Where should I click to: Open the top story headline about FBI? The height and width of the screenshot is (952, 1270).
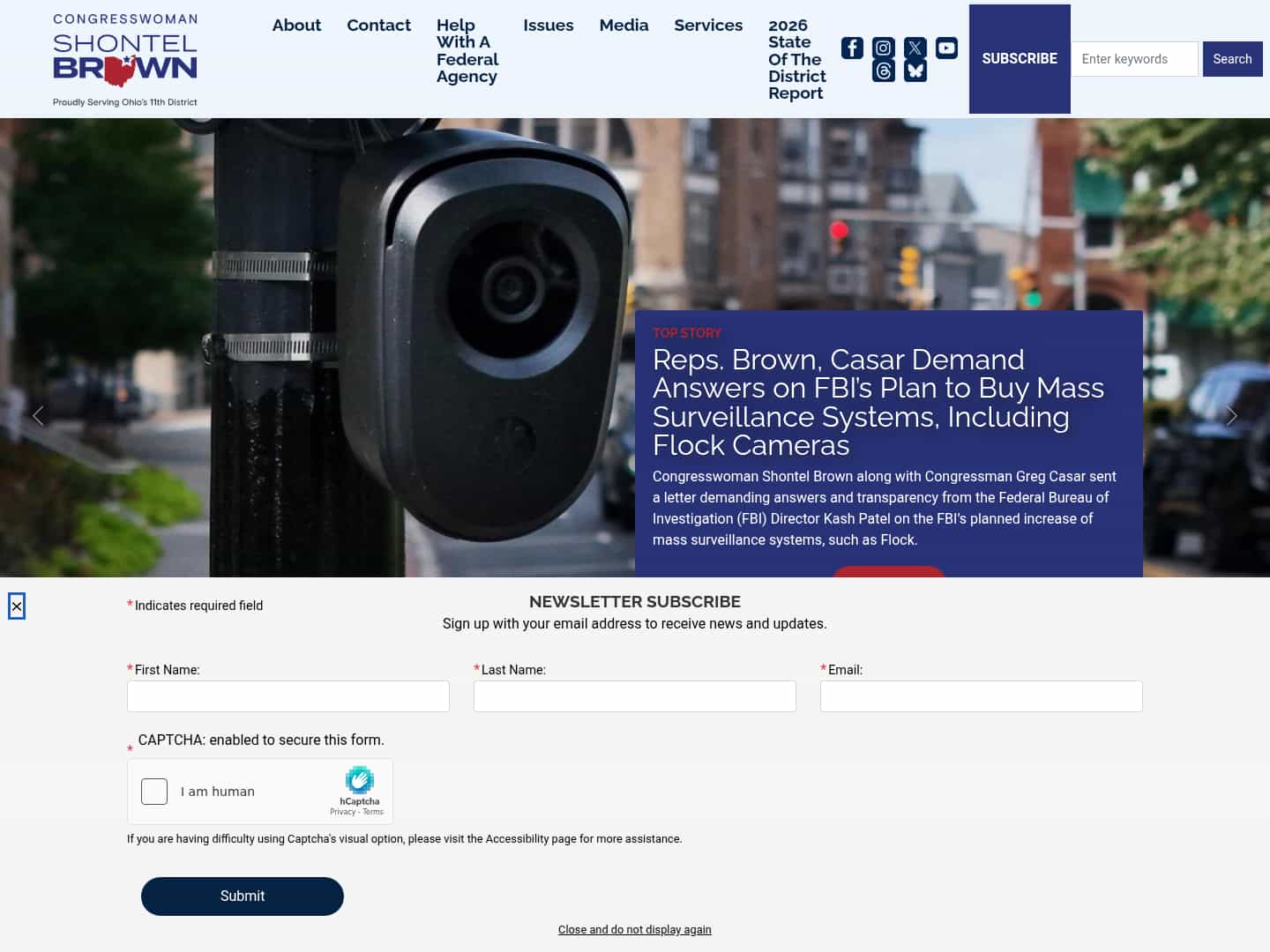[878, 402]
